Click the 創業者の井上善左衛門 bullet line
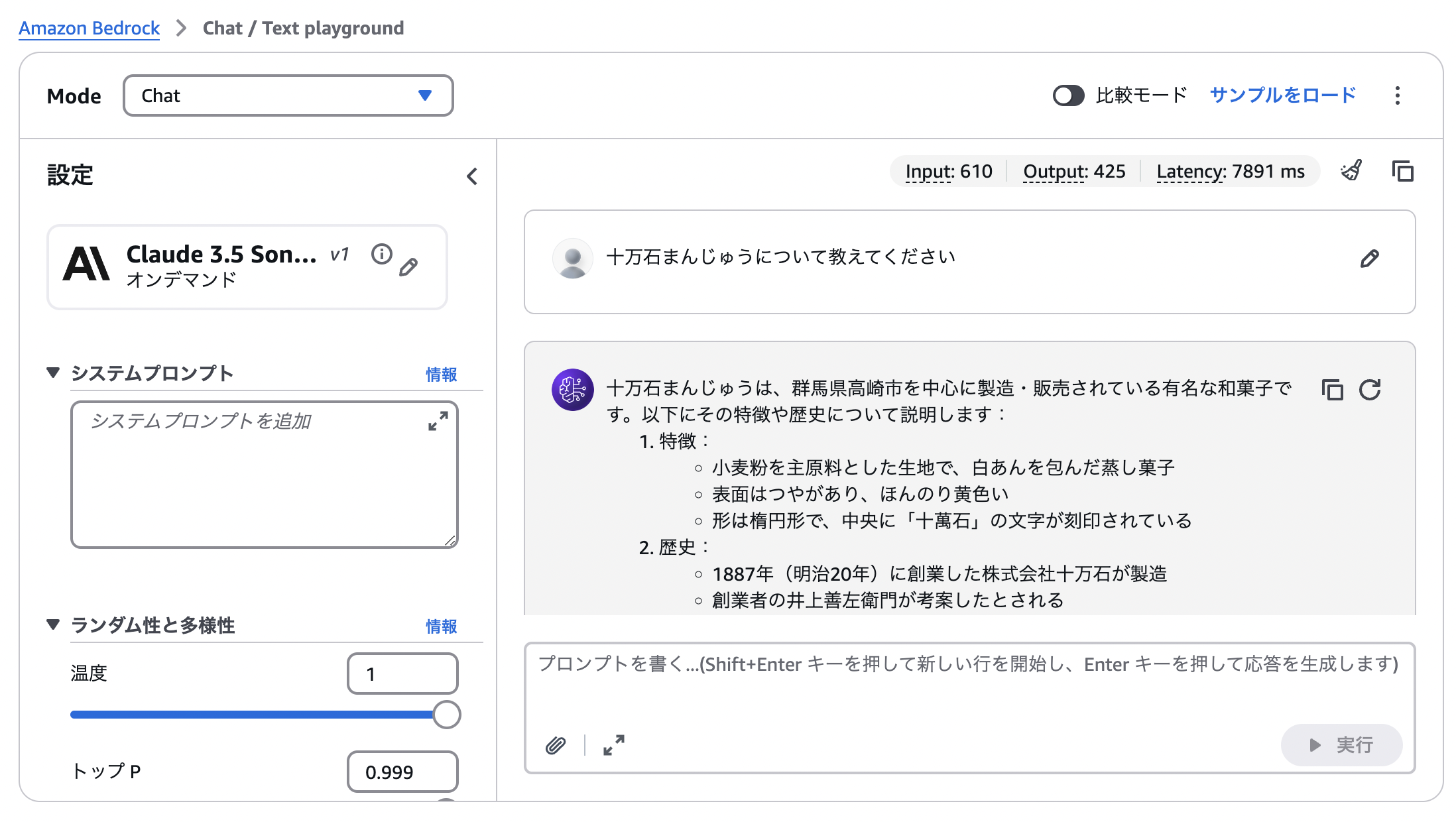Viewport: 1456px width, 822px height. coord(888,600)
